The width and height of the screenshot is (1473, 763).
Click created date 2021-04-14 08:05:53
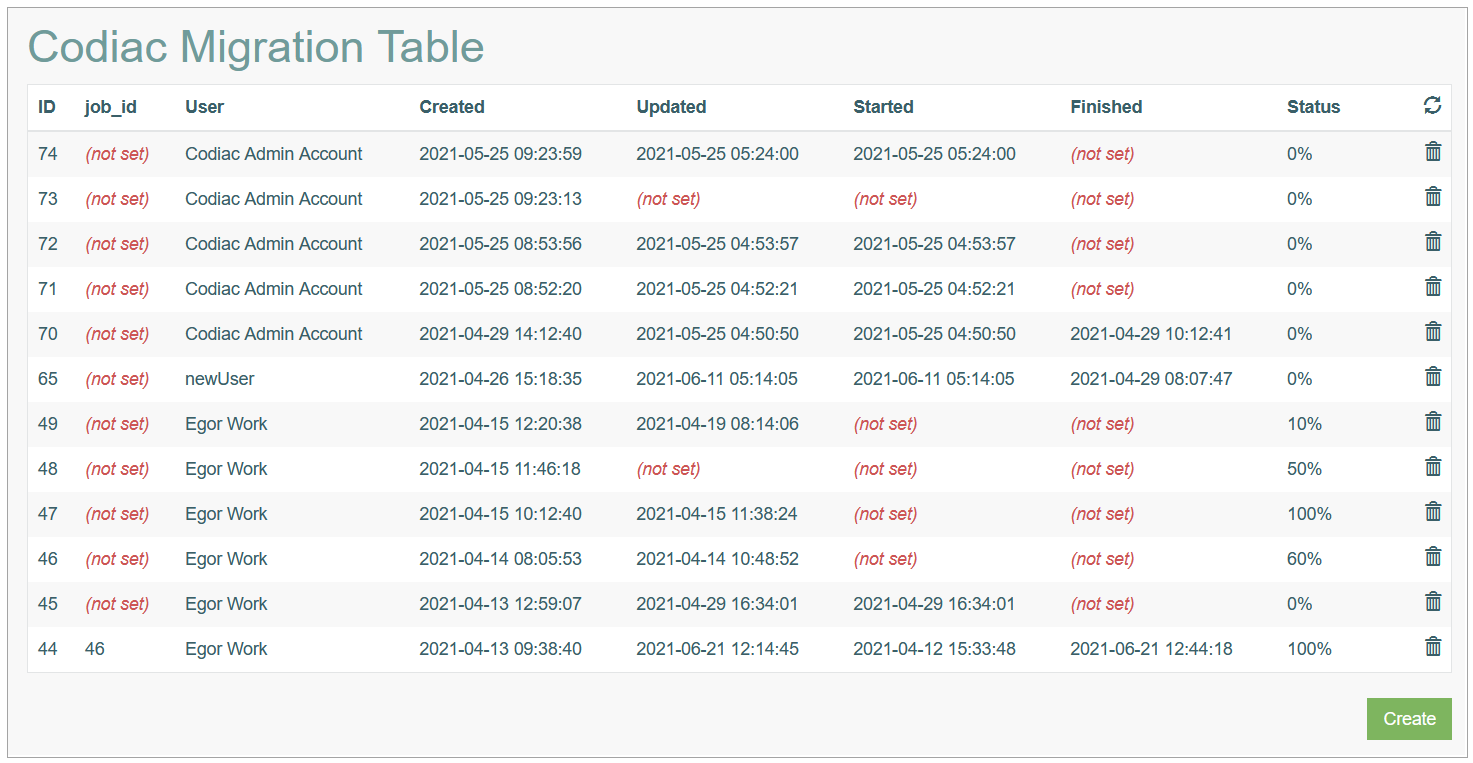(500, 559)
